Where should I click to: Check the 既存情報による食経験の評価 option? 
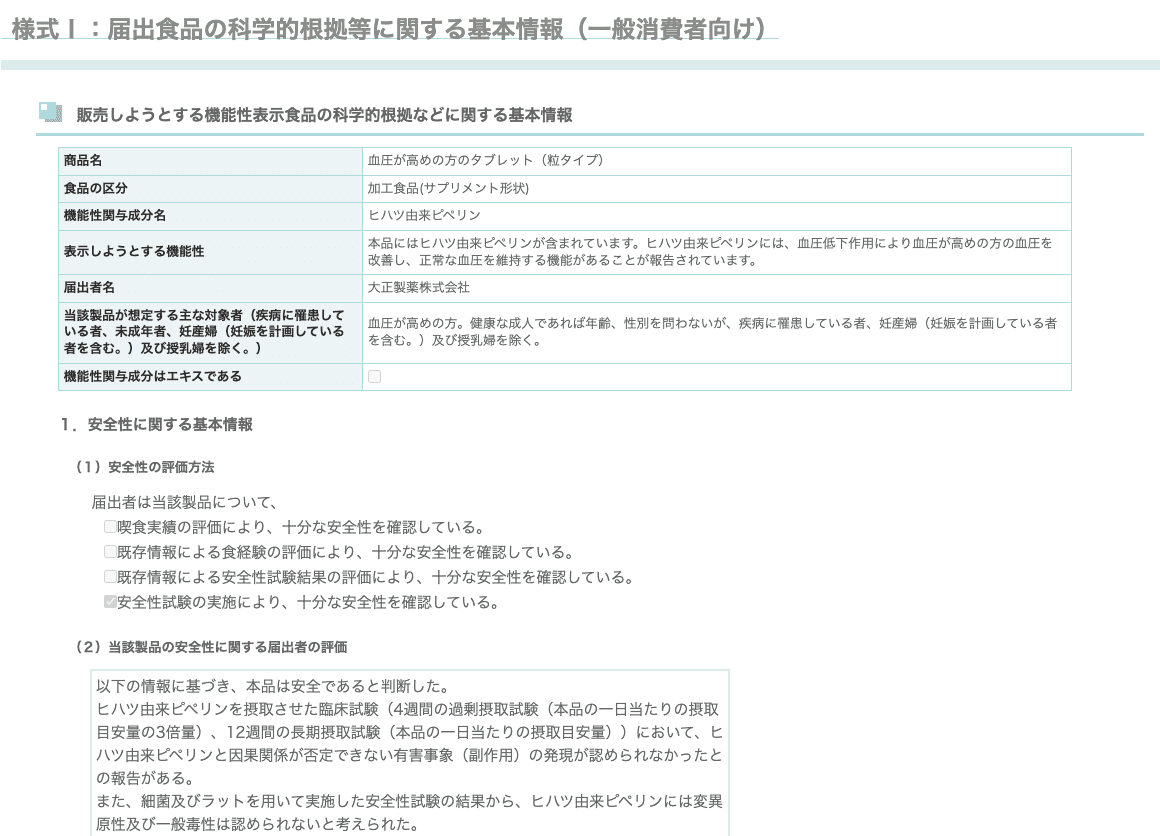110,552
